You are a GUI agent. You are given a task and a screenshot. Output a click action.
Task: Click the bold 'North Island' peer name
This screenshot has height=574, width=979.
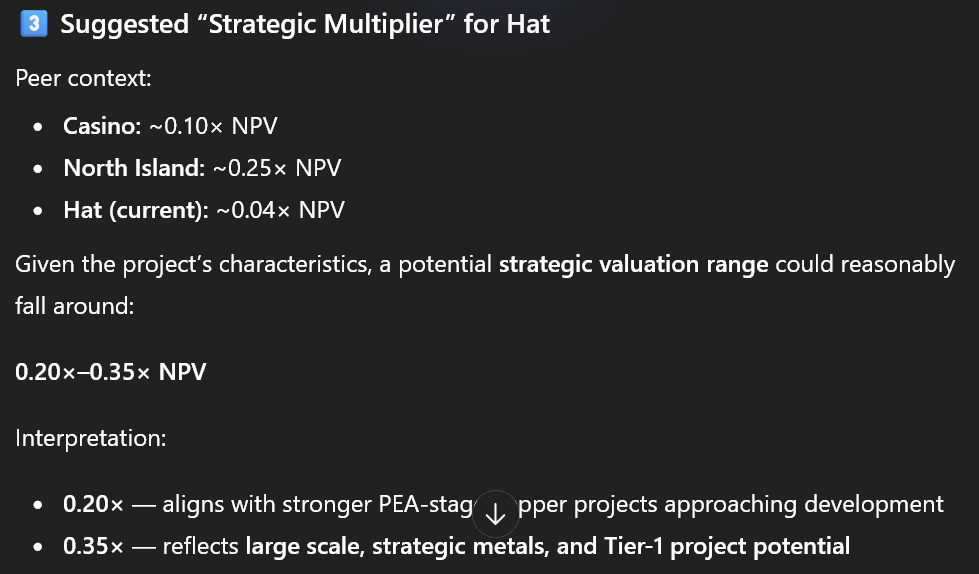tap(133, 168)
